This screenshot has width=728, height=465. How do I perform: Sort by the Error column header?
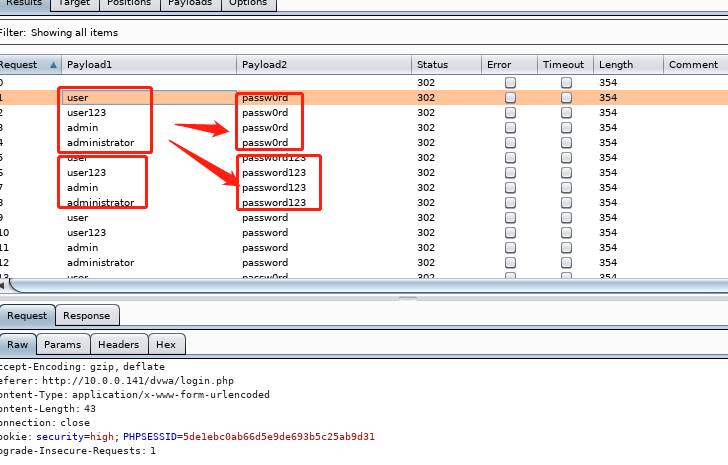(509, 65)
